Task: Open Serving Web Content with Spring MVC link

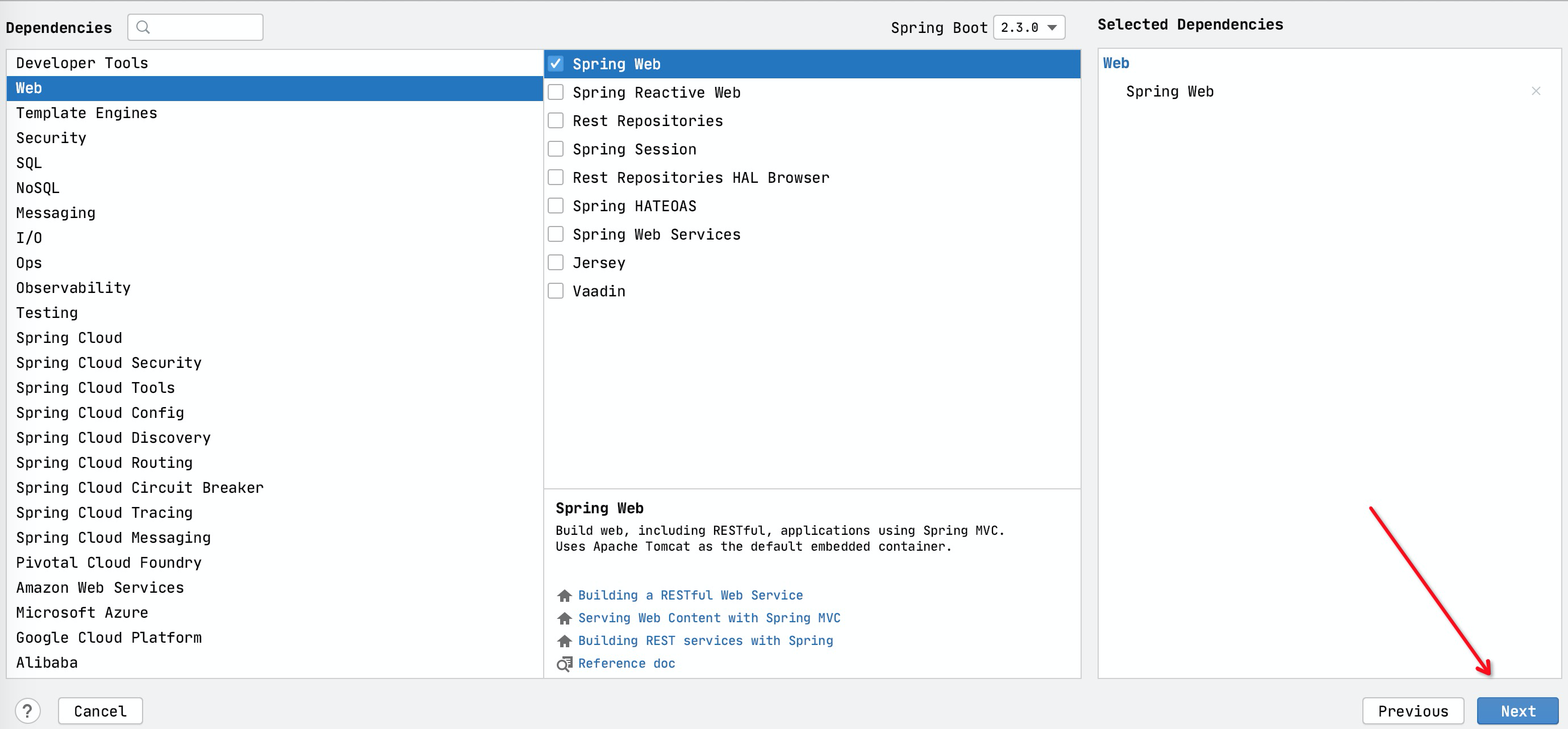Action: pos(709,618)
